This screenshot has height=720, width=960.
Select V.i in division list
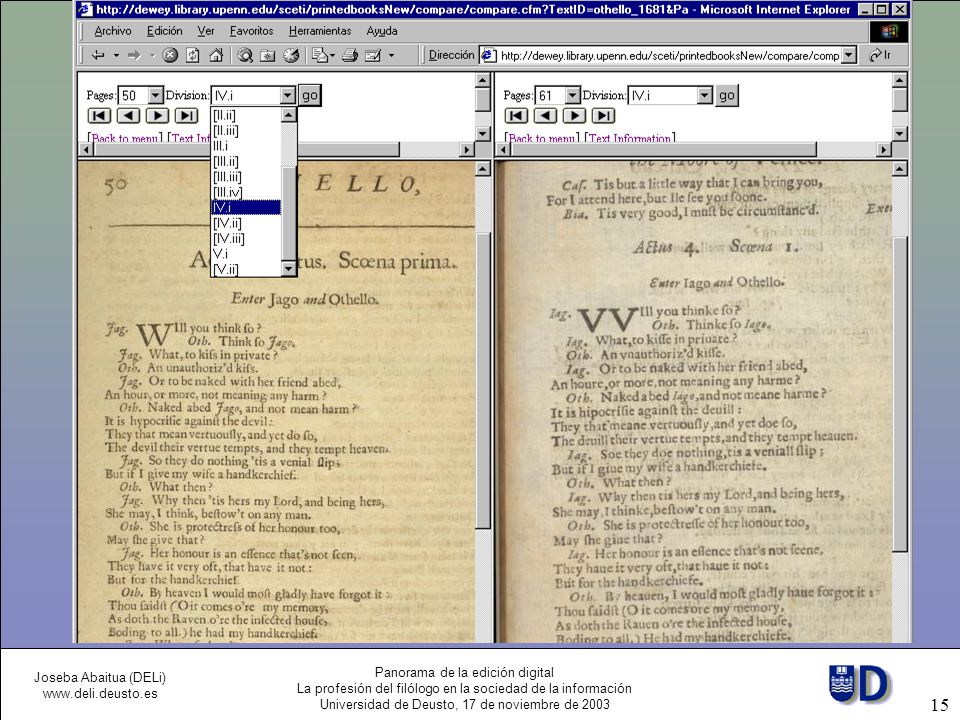[x=246, y=253]
